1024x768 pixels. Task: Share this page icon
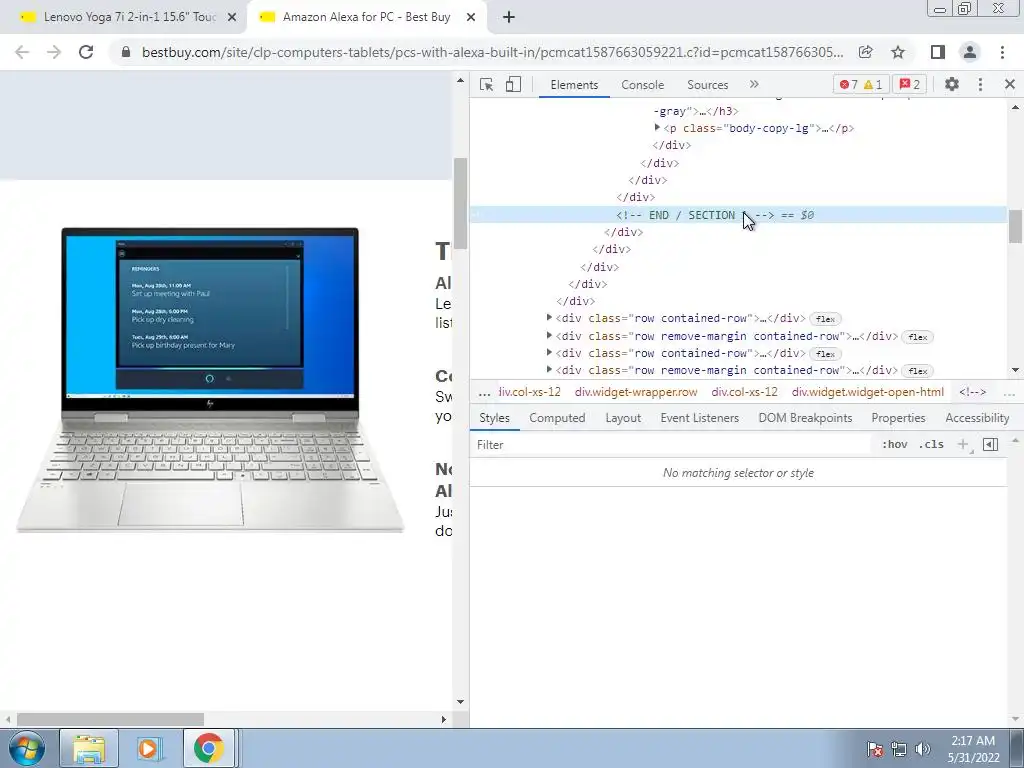pos(865,52)
